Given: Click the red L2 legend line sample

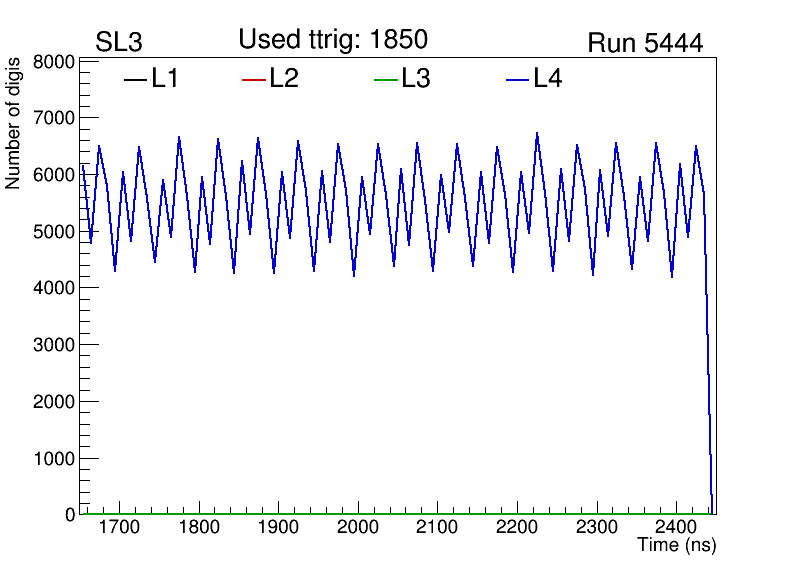Looking at the screenshot, I should pyautogui.click(x=253, y=80).
